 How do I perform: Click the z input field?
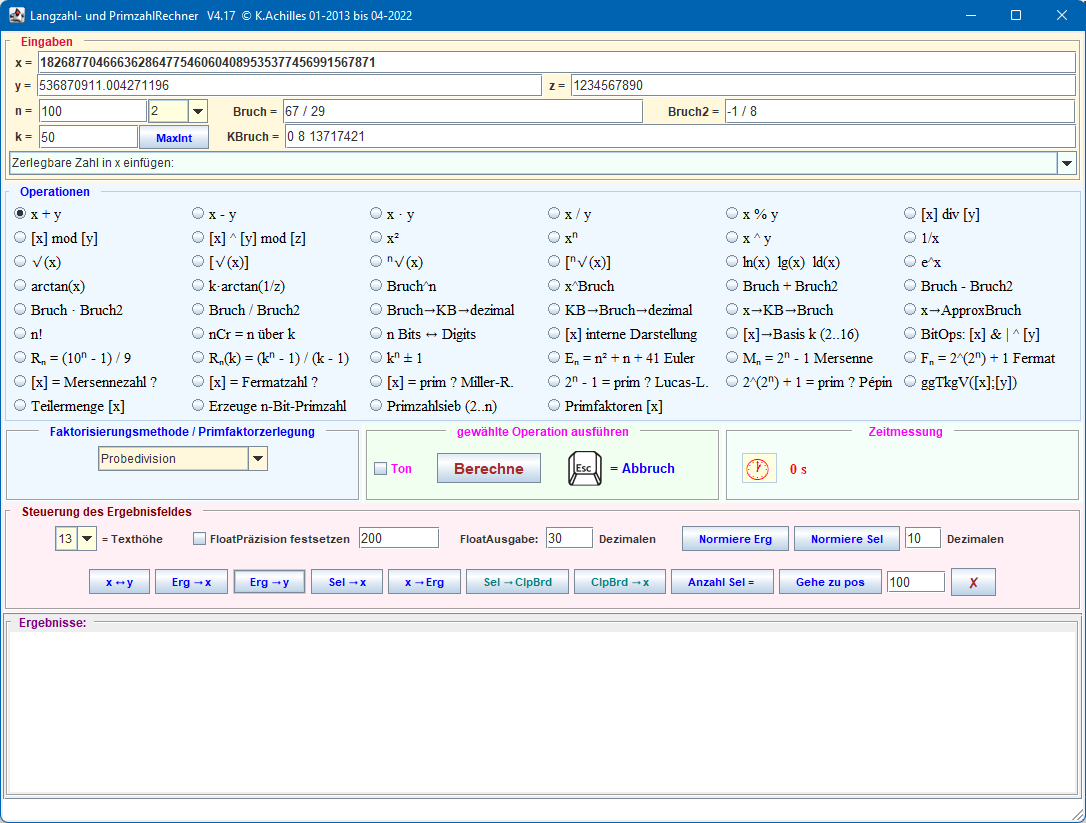(x=823, y=85)
